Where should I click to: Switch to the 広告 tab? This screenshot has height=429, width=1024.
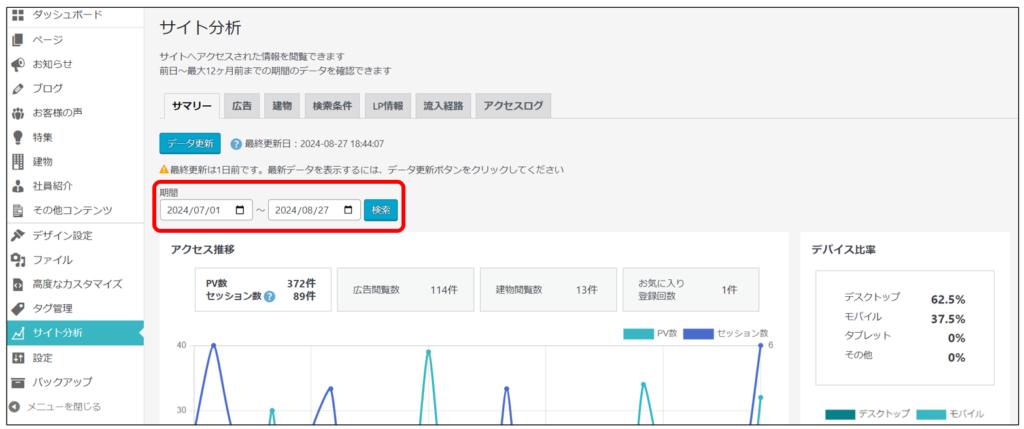pos(242,106)
